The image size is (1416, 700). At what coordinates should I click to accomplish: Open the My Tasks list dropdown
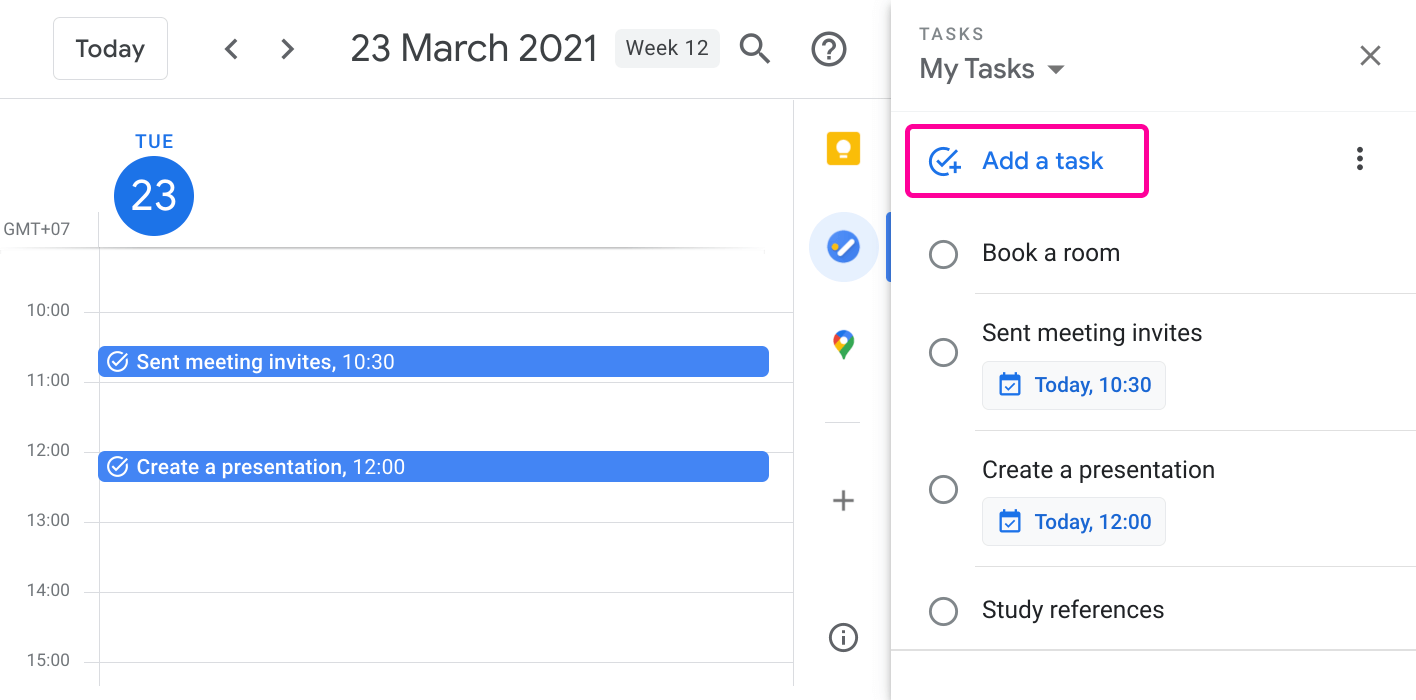[992, 68]
